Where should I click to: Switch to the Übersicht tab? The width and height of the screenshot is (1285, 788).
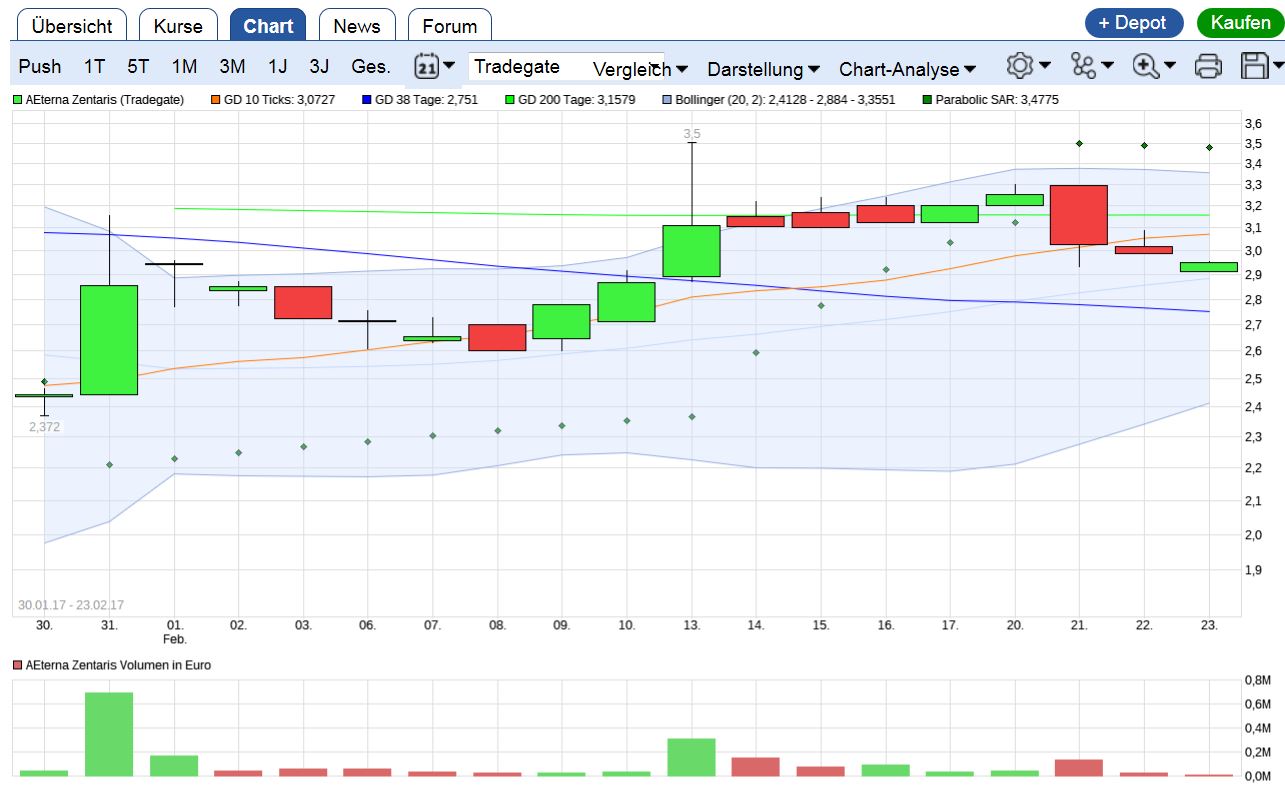[x=72, y=26]
